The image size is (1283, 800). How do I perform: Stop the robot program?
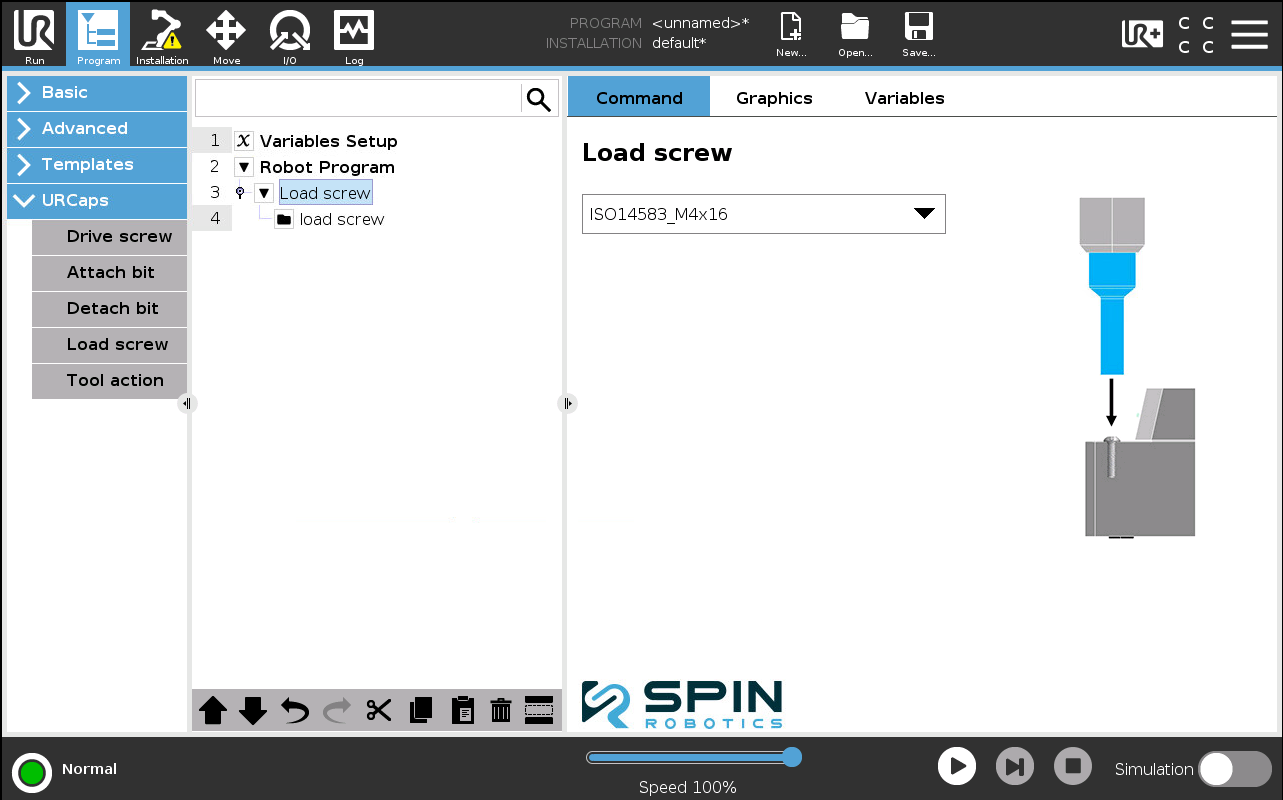[1073, 767]
